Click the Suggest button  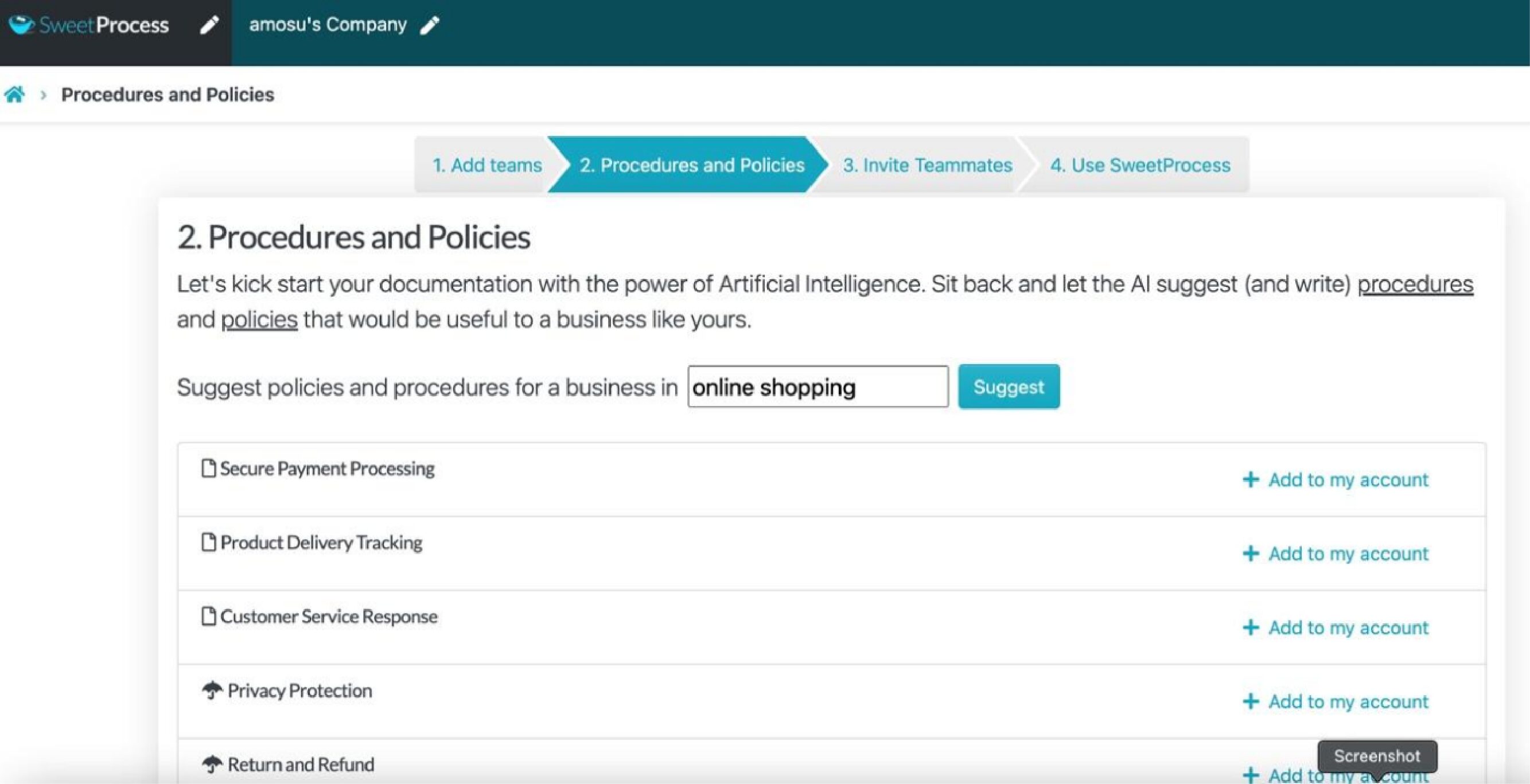pos(1009,387)
